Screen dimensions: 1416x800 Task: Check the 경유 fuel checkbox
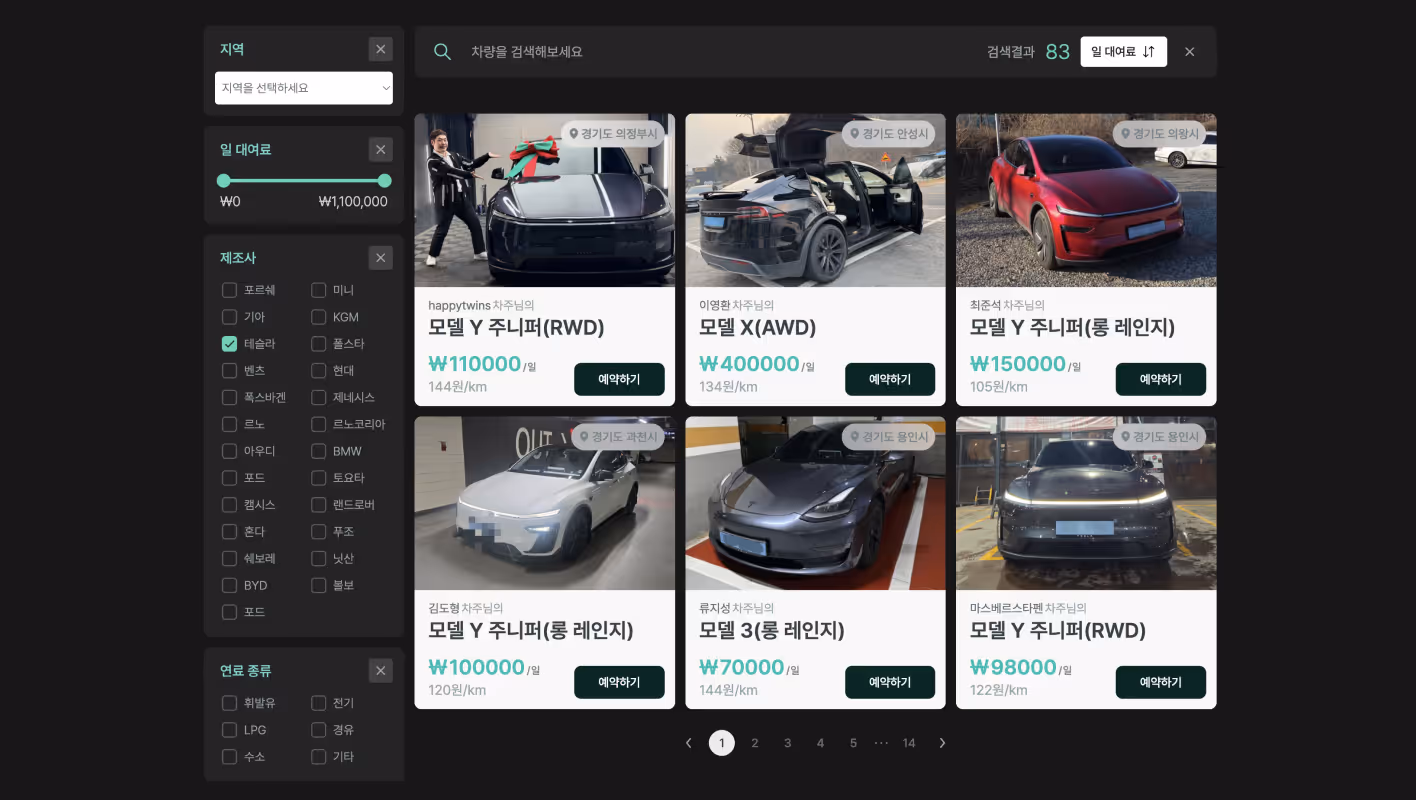[318, 730]
